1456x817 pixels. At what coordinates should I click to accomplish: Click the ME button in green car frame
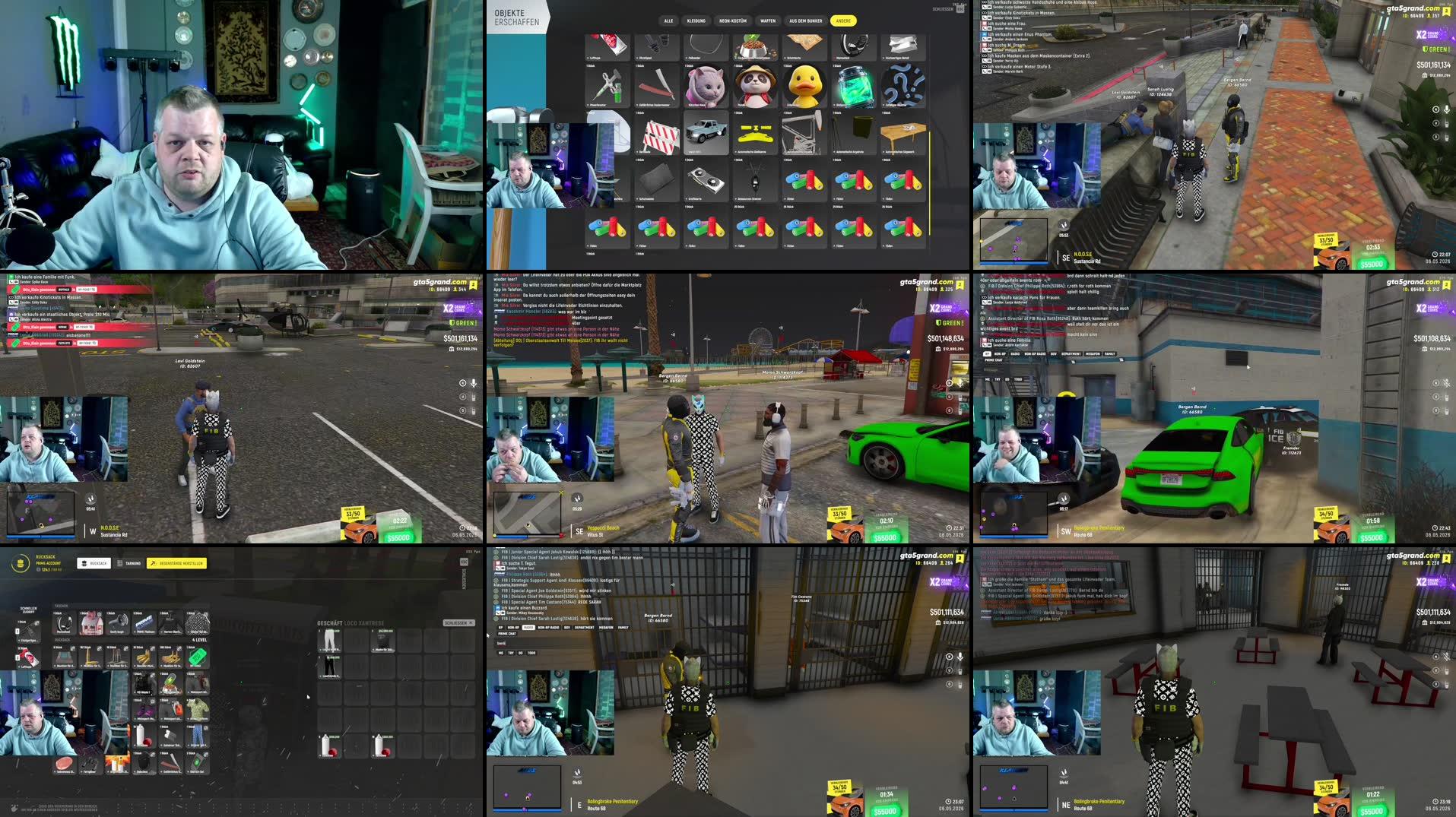(988, 379)
